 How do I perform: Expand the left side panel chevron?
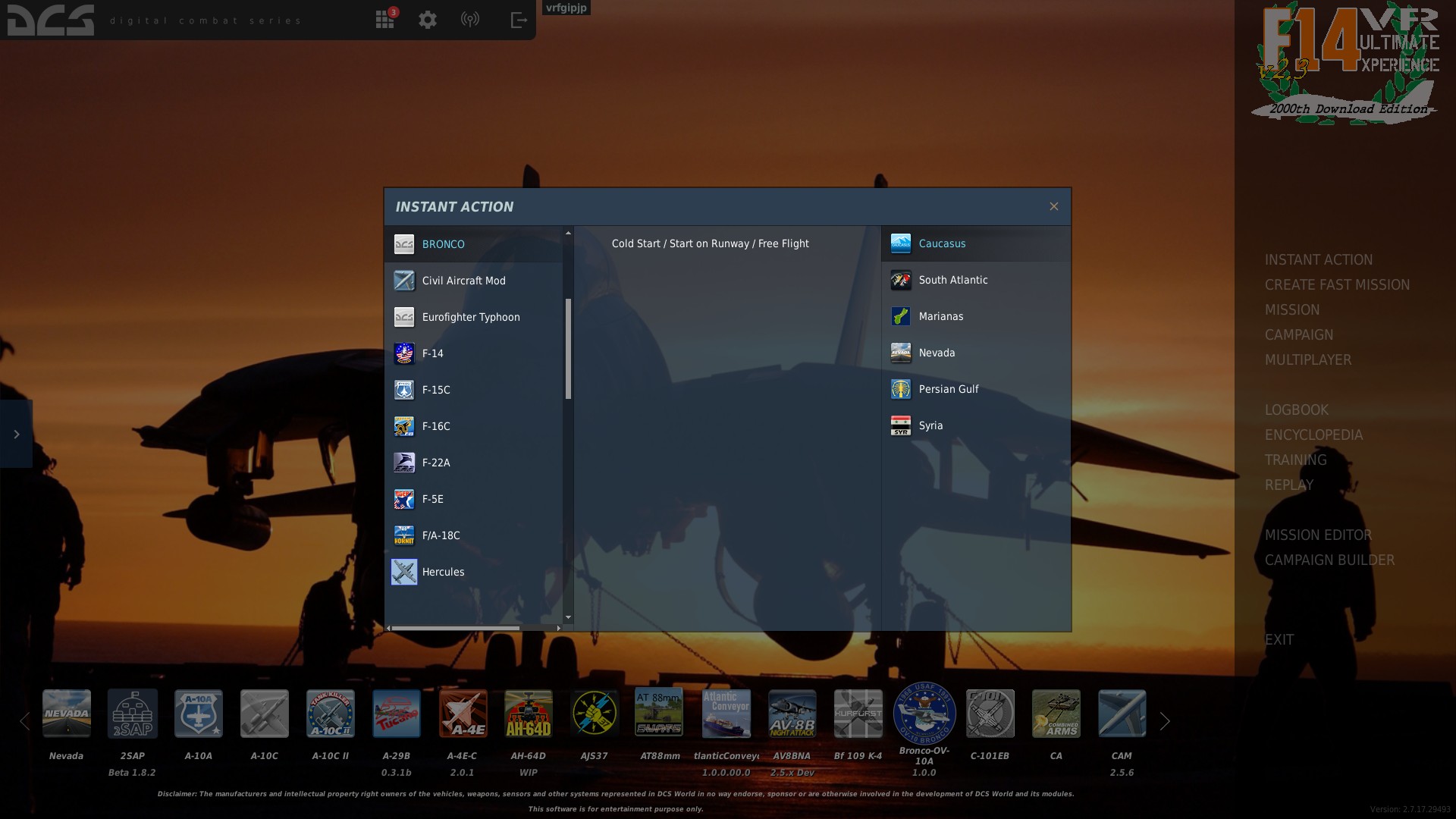point(16,434)
